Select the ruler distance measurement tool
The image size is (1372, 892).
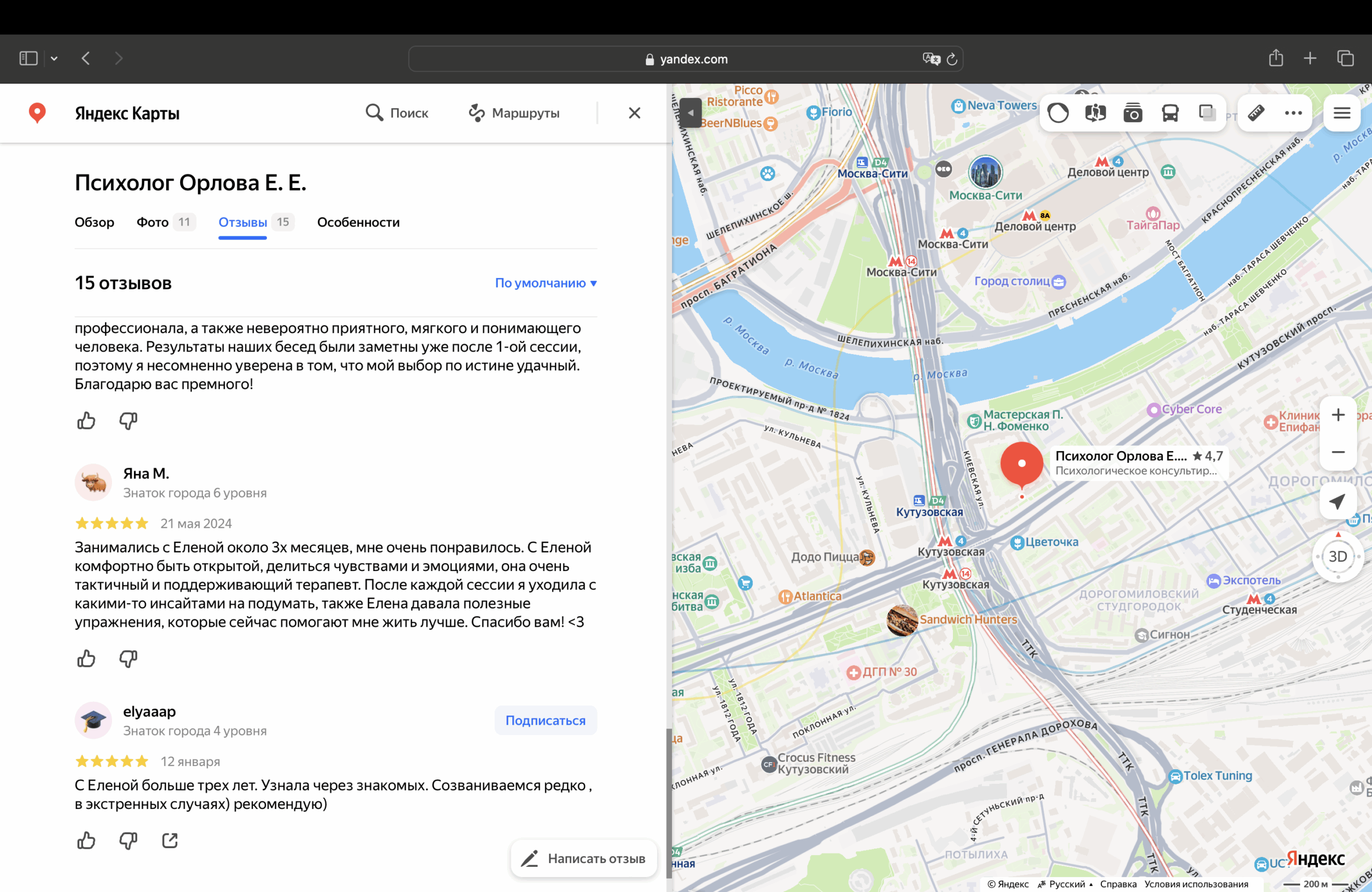click(1256, 113)
